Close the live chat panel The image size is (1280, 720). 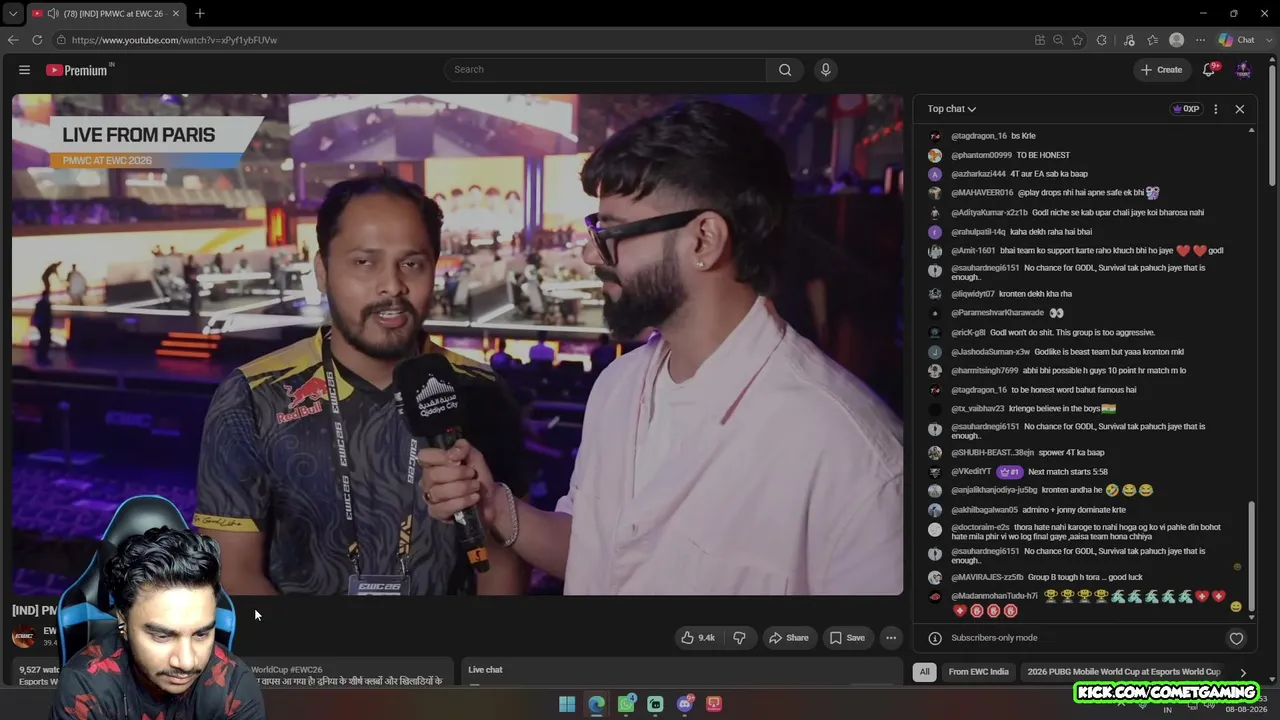coord(1240,109)
